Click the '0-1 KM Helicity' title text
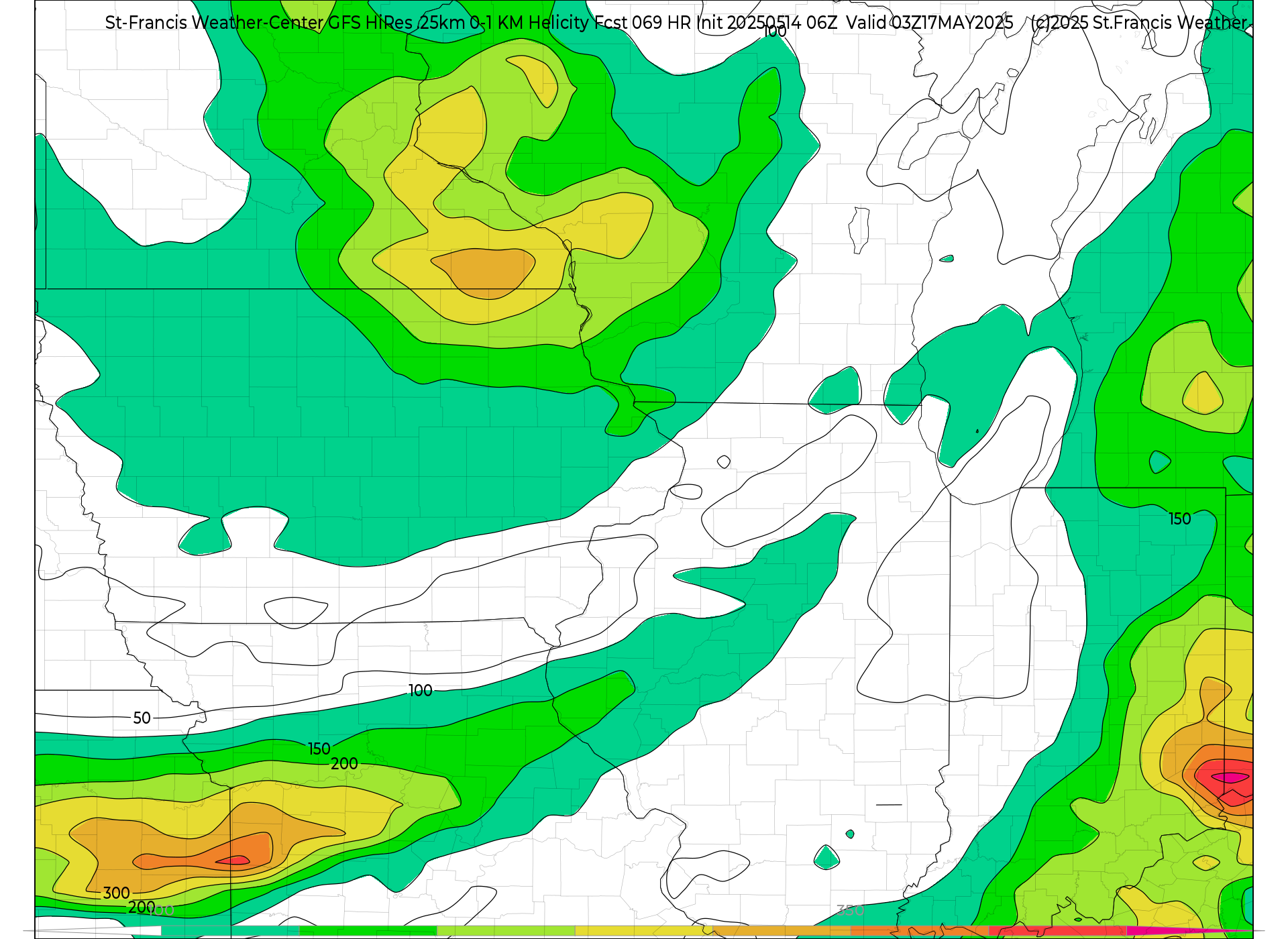The width and height of the screenshot is (1288, 939). [529, 23]
